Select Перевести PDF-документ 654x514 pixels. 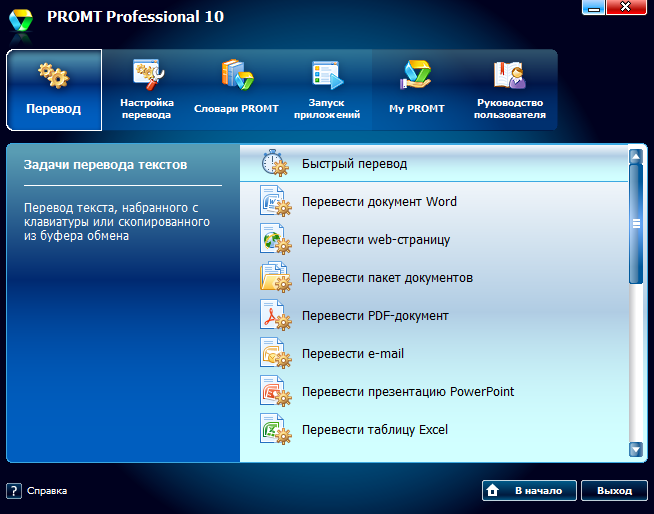[434, 315]
